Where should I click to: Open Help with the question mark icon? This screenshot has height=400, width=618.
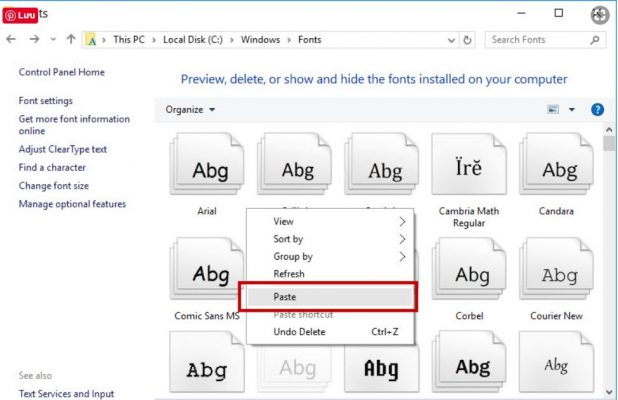click(597, 110)
